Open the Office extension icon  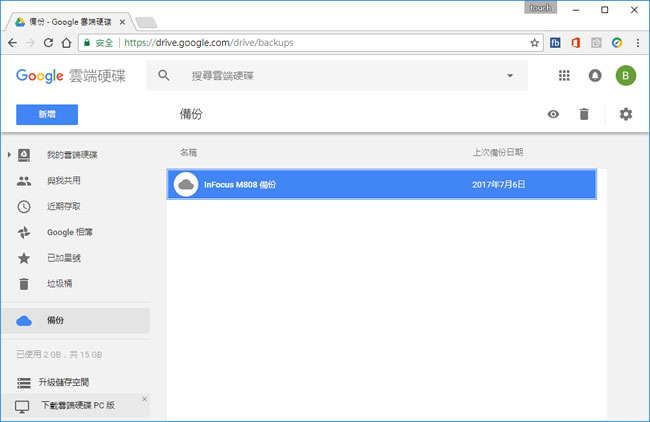click(x=576, y=43)
